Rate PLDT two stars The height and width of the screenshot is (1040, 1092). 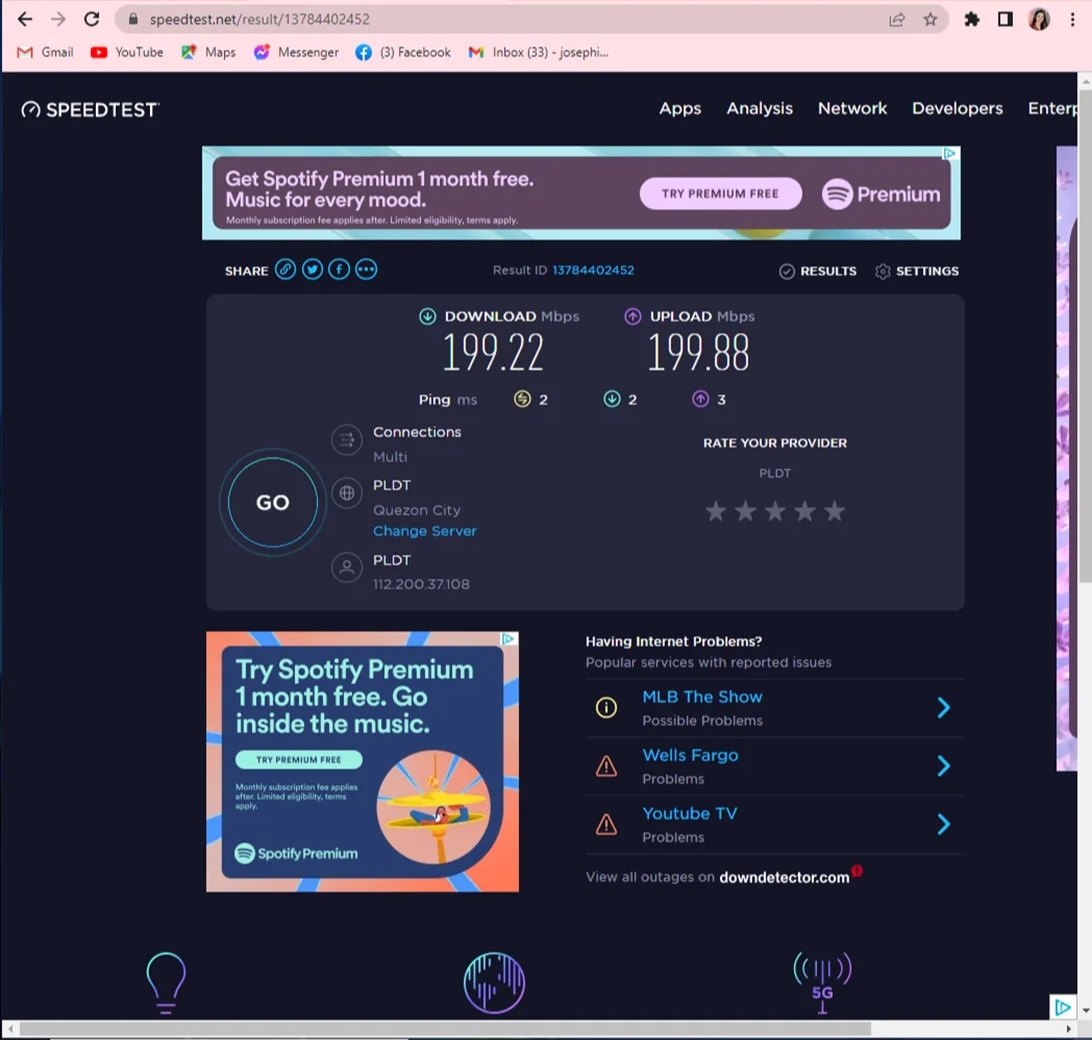[x=745, y=511]
